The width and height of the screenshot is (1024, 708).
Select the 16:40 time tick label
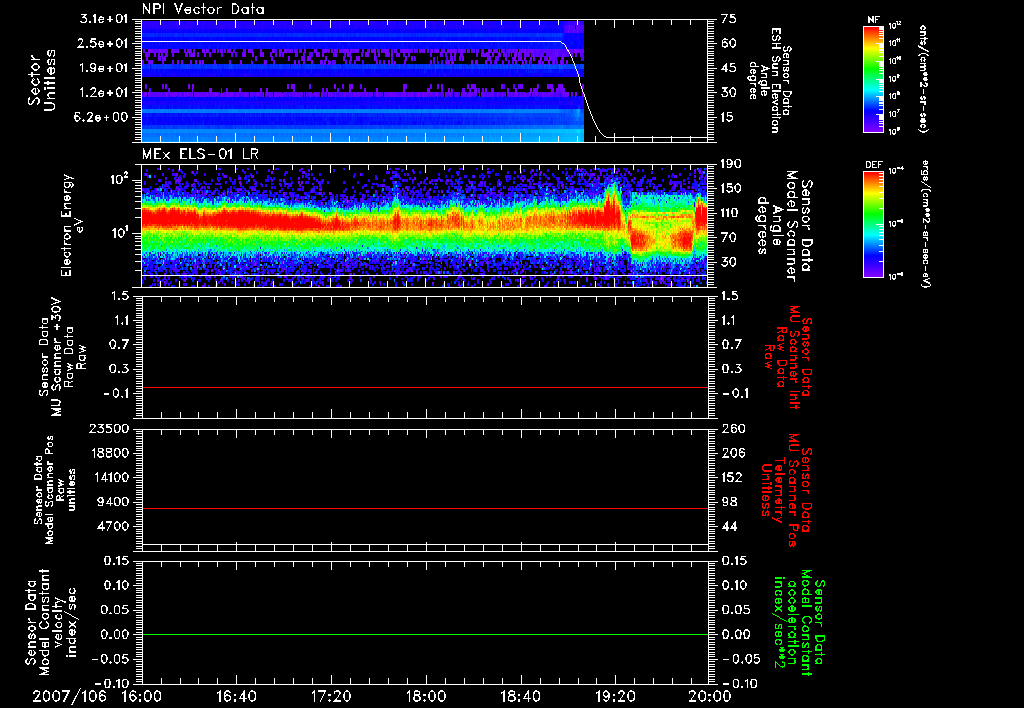[236, 696]
